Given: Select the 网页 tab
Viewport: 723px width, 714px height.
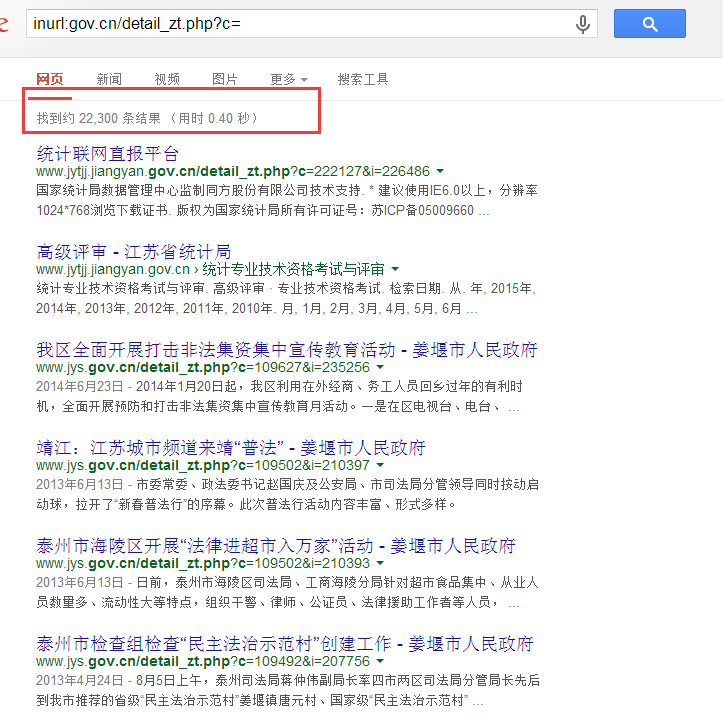Looking at the screenshot, I should [x=49, y=79].
